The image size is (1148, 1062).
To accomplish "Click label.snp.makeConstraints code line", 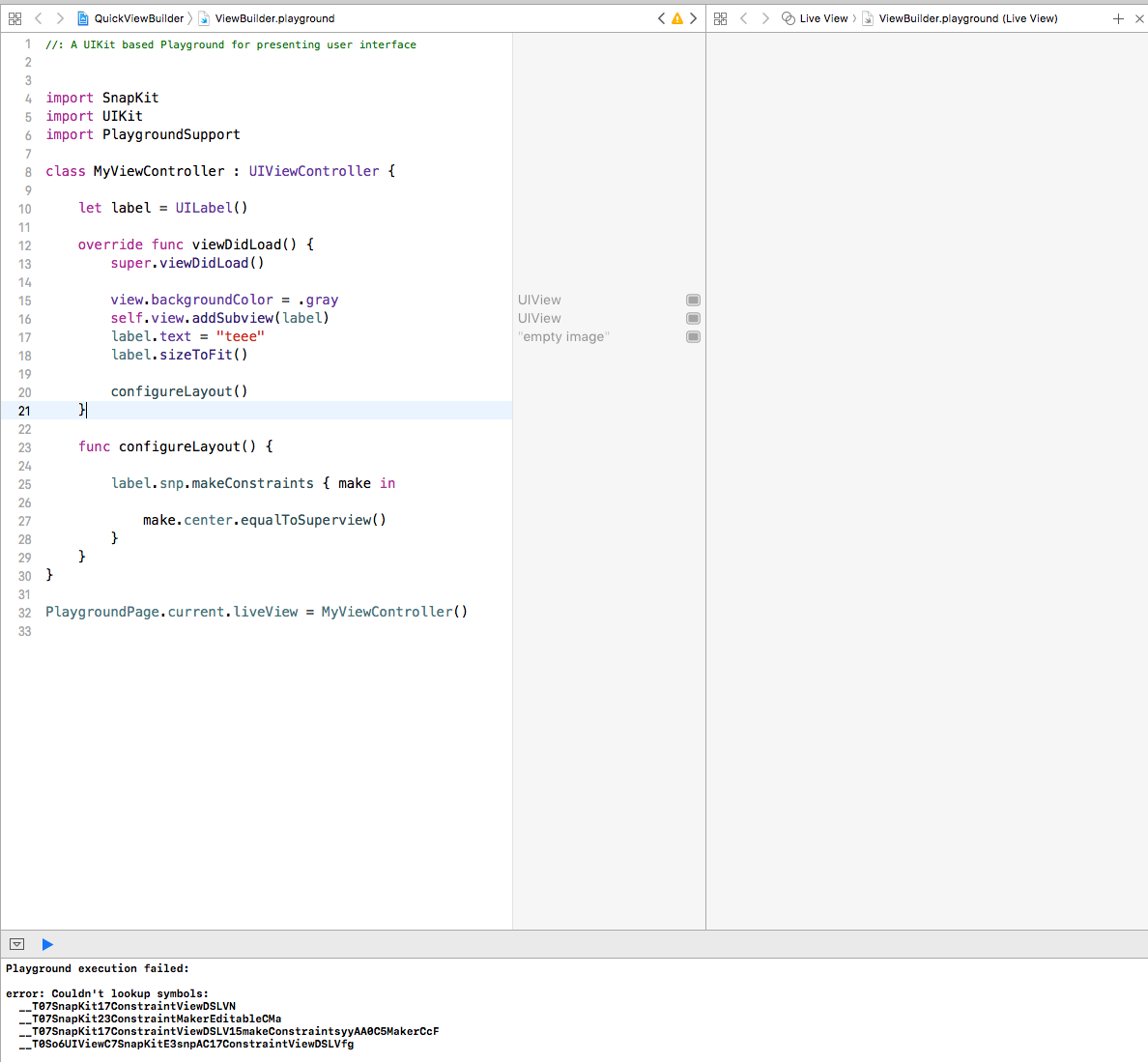I will click(253, 484).
